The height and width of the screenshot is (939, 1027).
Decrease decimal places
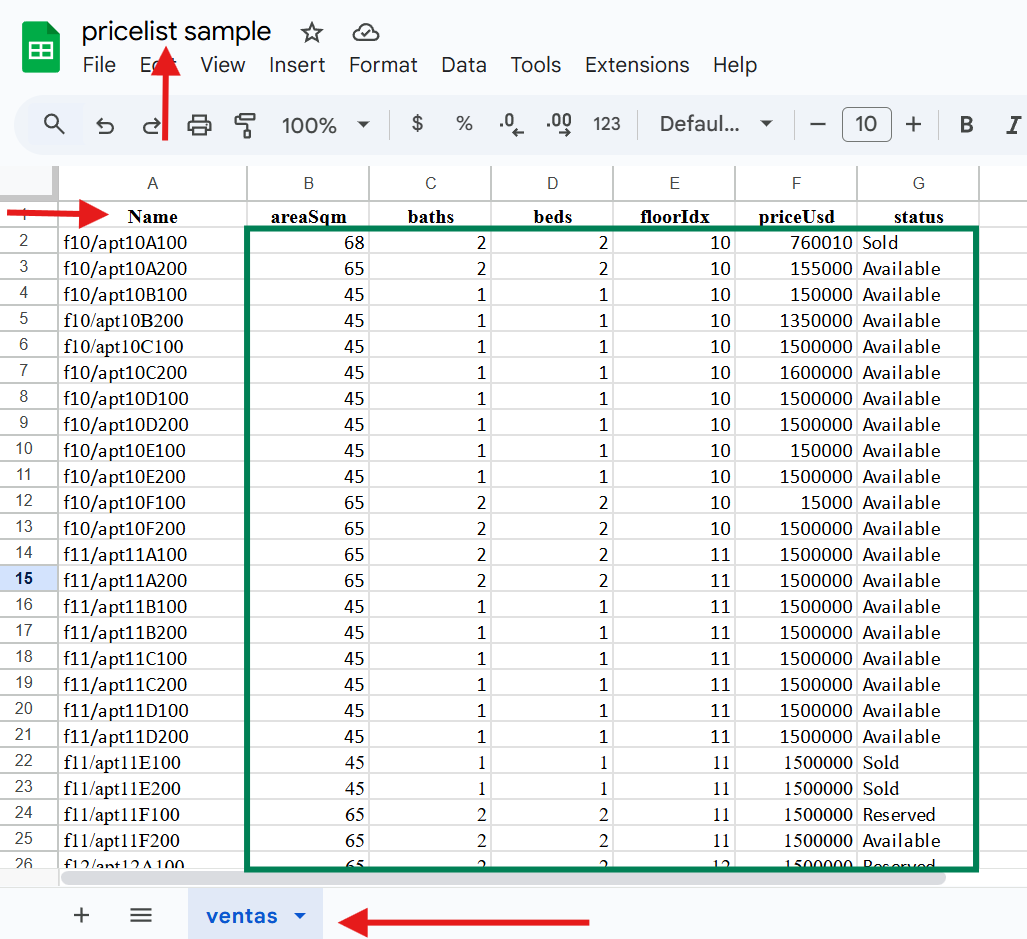[x=511, y=124]
